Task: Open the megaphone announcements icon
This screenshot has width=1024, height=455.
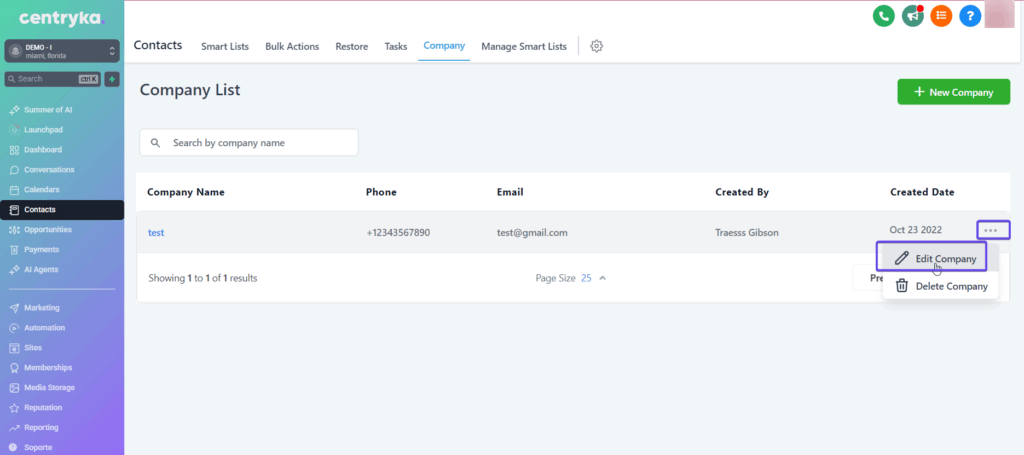Action: click(x=912, y=16)
